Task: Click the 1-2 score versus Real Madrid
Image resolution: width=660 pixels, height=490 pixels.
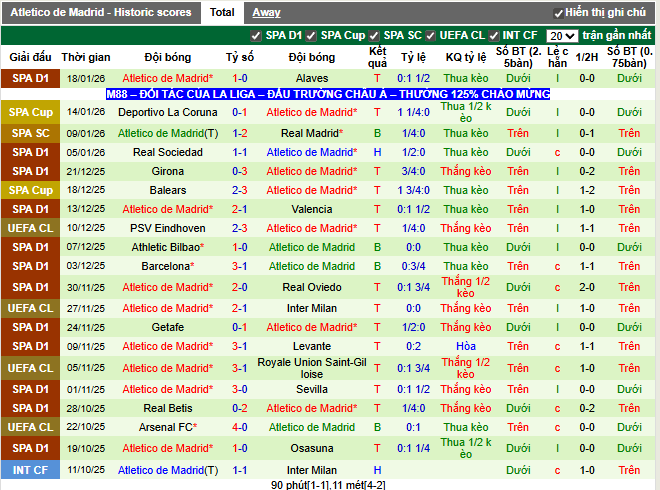Action: (x=240, y=133)
